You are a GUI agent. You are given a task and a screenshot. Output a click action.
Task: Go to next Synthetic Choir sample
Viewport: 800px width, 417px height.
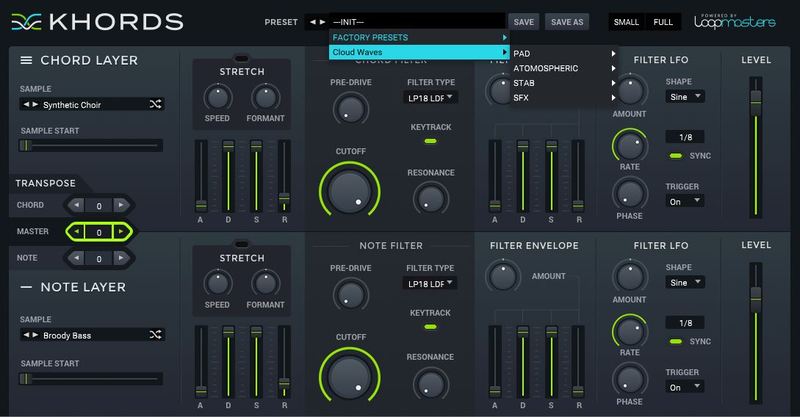35,104
